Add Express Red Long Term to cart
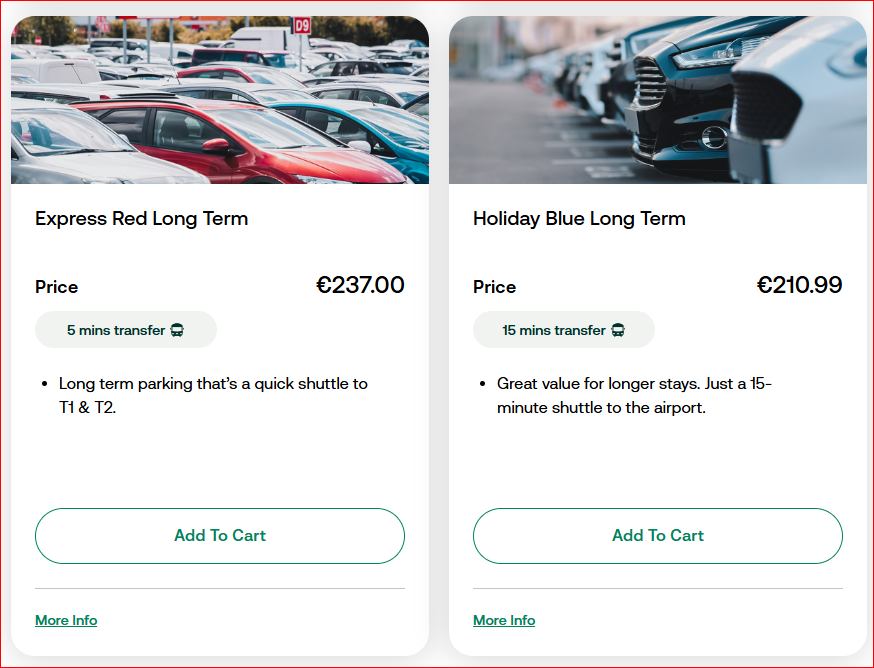 (x=220, y=536)
